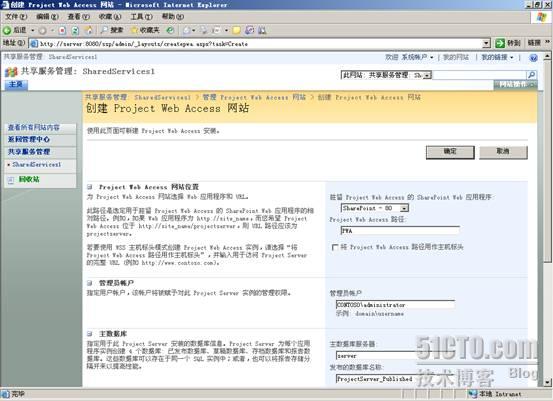Viewport: 553px width, 401px height.
Task: Collapse the 主数据库 section
Action: coord(90,334)
